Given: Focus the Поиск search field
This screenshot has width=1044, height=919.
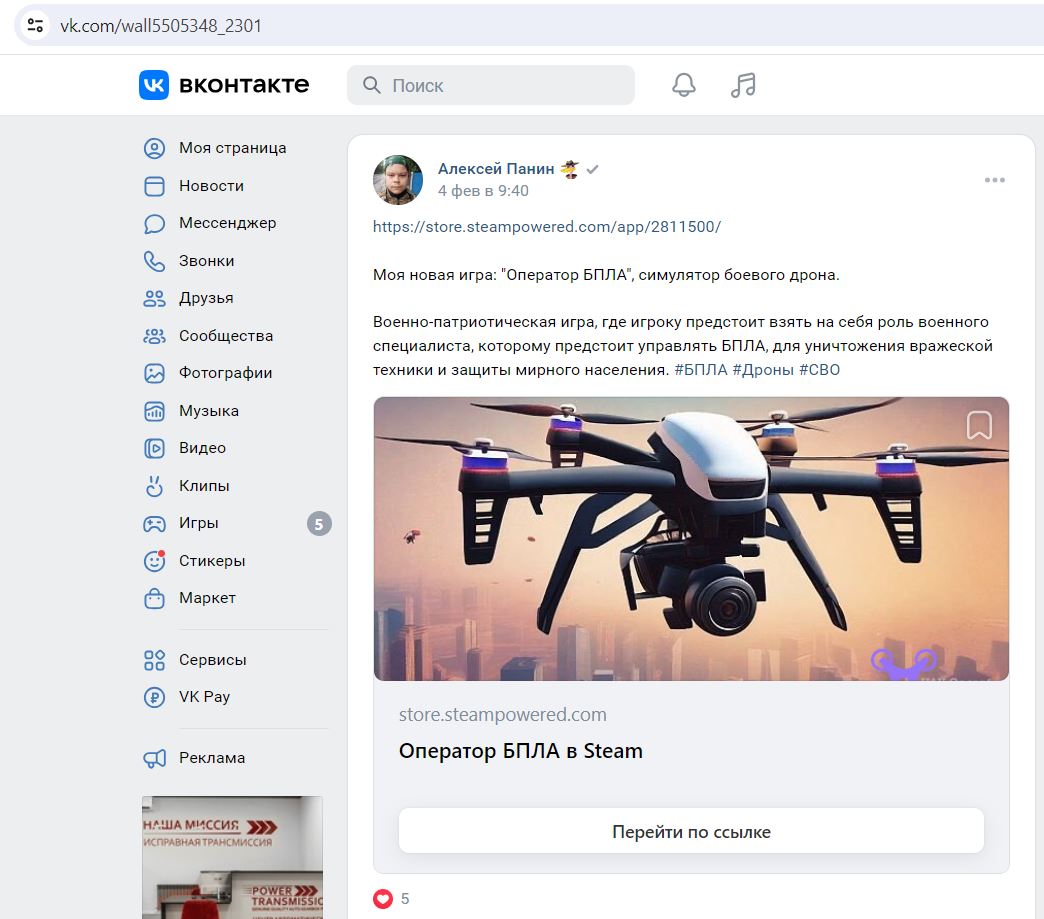Looking at the screenshot, I should [491, 85].
